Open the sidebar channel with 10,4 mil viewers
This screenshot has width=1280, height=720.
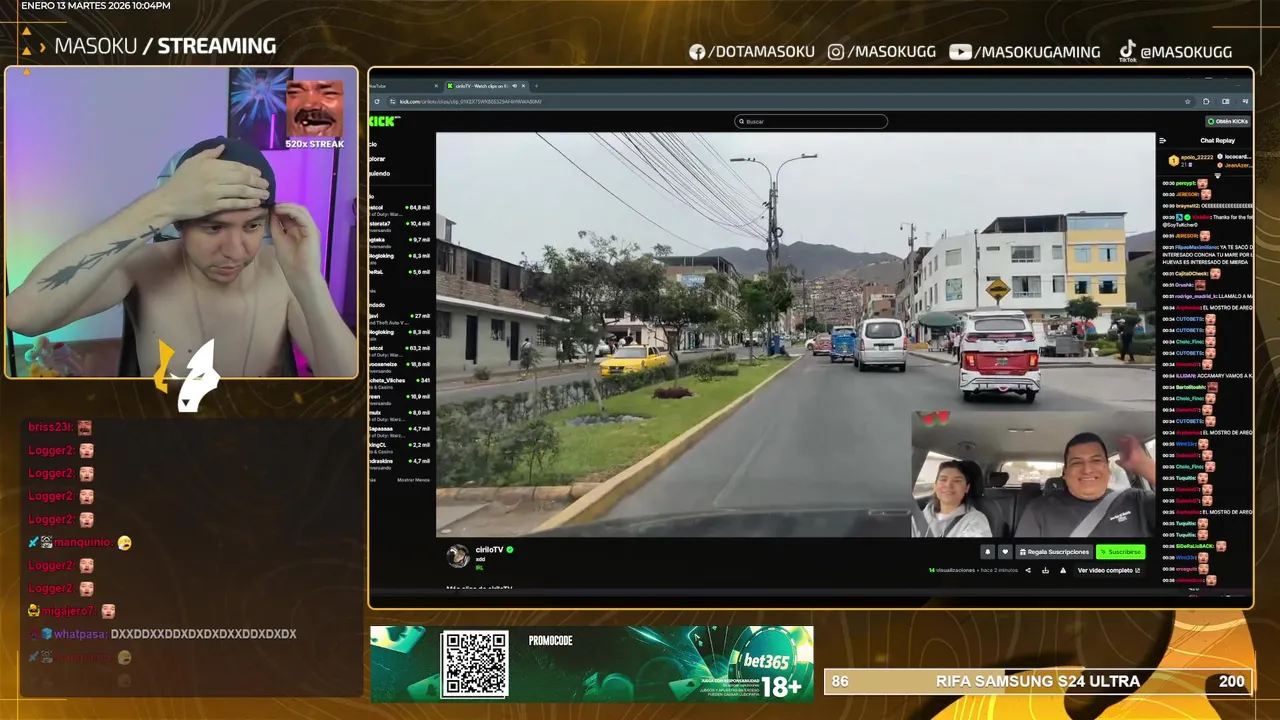[x=401, y=227]
